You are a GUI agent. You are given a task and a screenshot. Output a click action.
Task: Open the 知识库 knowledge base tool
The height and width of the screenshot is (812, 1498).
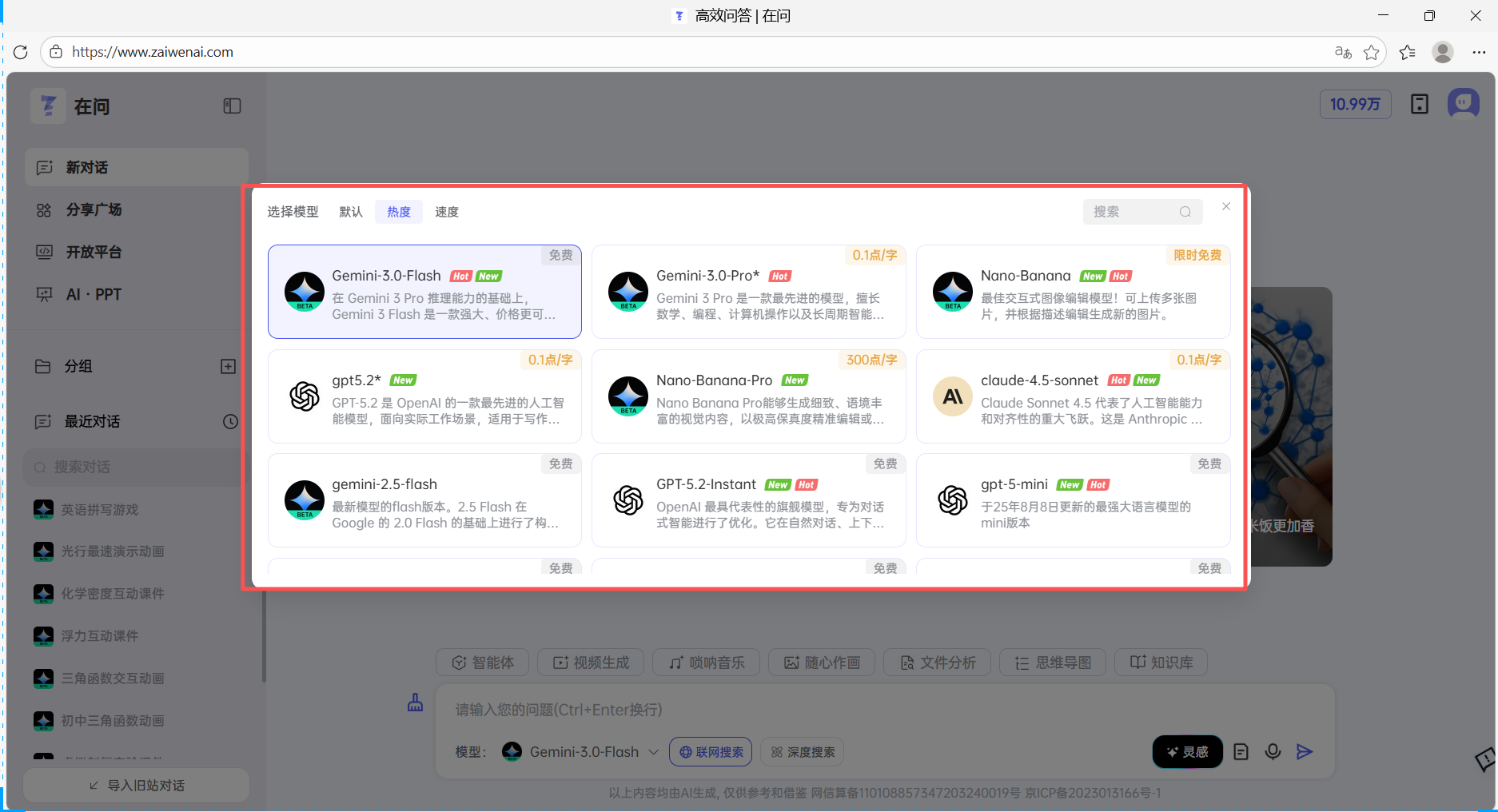(1161, 662)
